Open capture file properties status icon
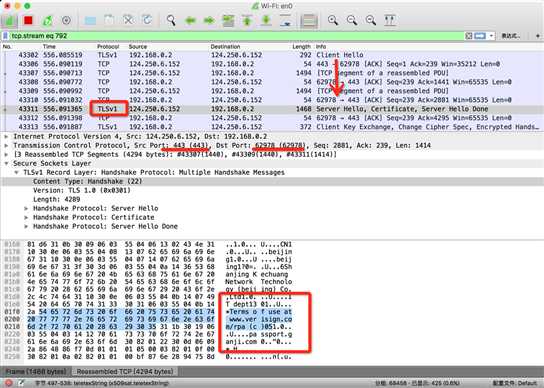This screenshot has height=388, width=544. 22,383
